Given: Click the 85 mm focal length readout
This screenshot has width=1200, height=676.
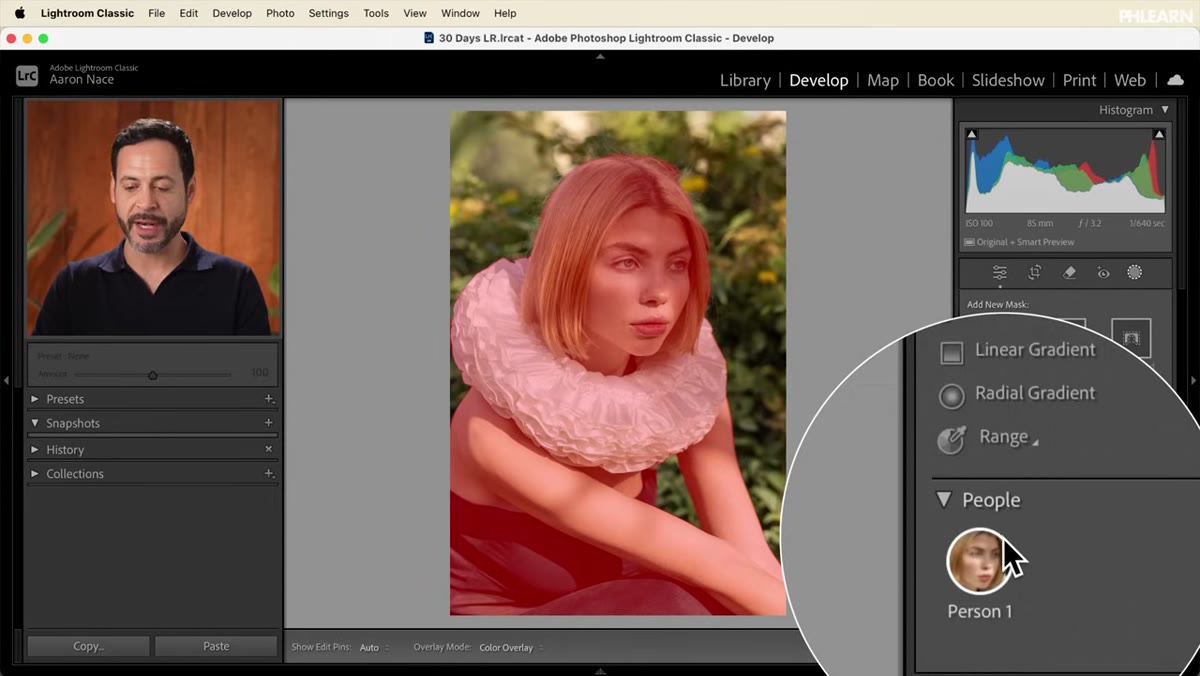Looking at the screenshot, I should tap(1041, 223).
